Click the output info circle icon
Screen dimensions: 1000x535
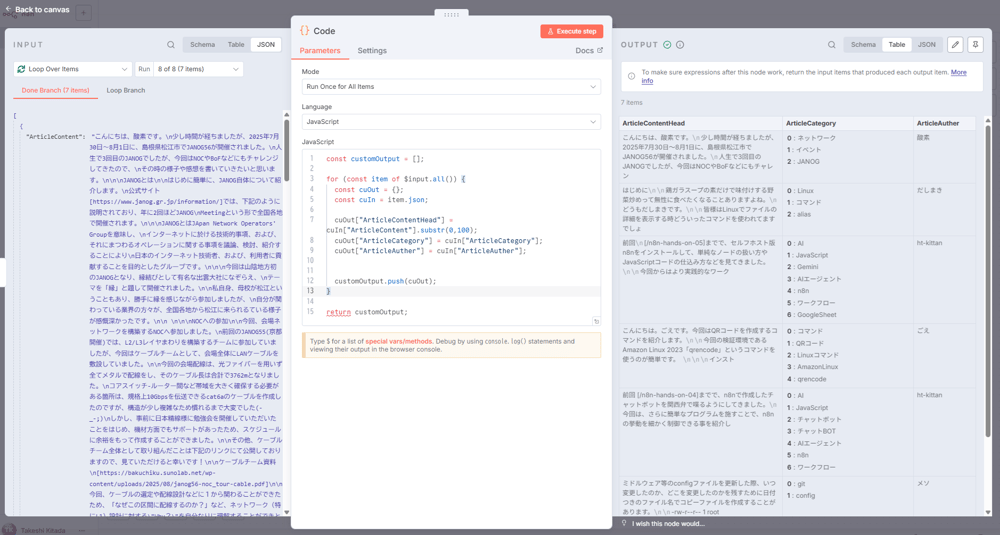click(680, 45)
